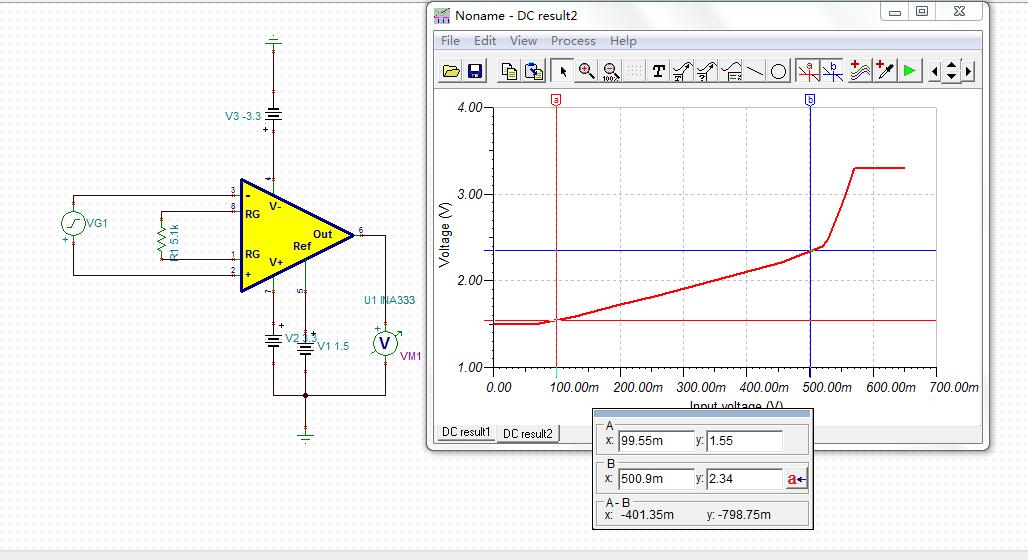The height and width of the screenshot is (560, 1028).
Task: Switch to the DC result2 tab
Action: click(528, 433)
